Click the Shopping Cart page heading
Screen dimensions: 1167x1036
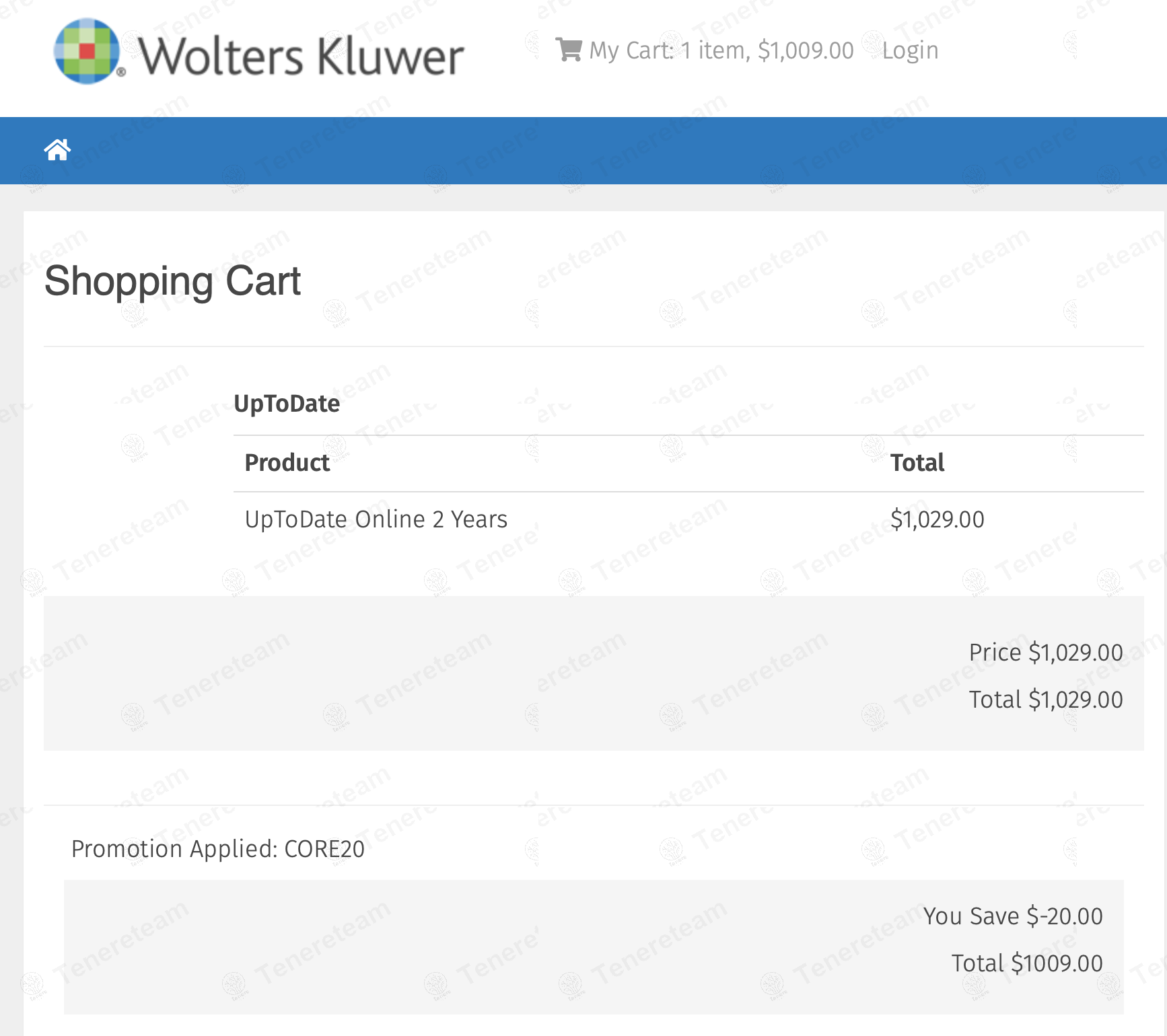point(172,281)
